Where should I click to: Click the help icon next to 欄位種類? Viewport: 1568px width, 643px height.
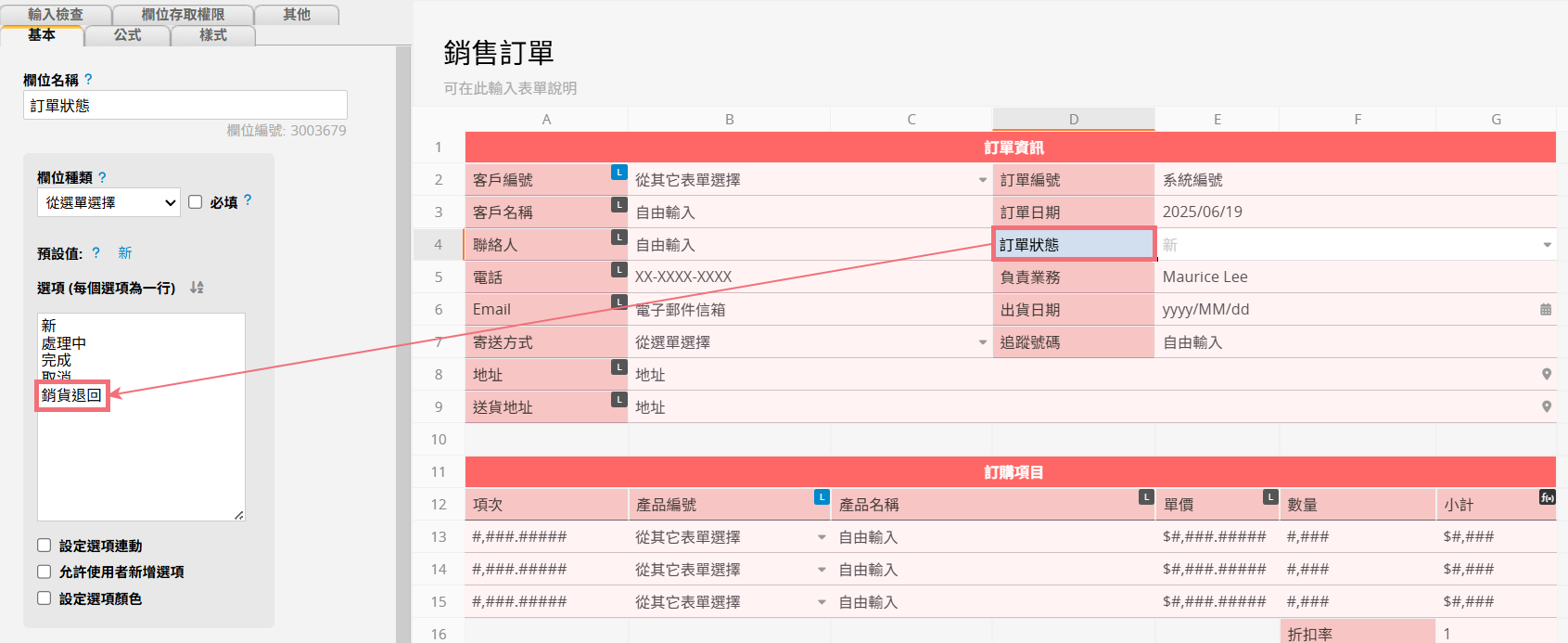[x=102, y=177]
